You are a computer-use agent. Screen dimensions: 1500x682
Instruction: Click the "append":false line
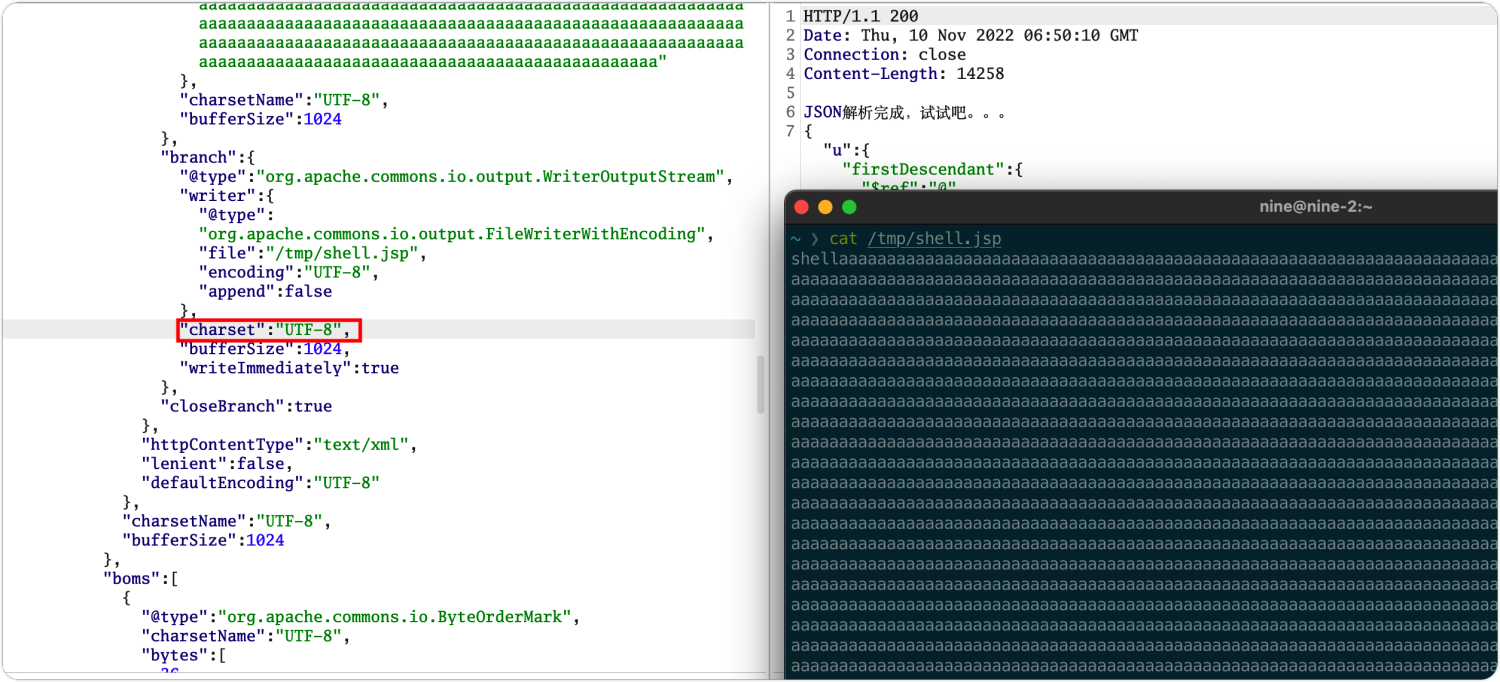pyautogui.click(x=265, y=292)
